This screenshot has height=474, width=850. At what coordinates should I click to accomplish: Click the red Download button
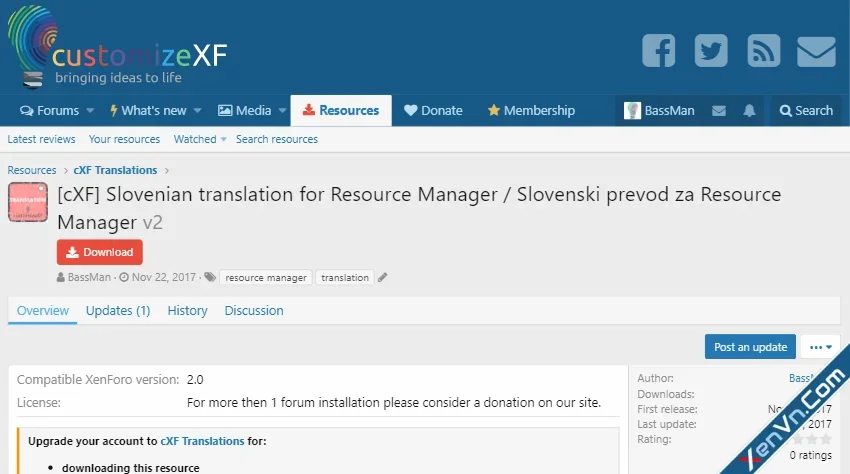coord(100,252)
